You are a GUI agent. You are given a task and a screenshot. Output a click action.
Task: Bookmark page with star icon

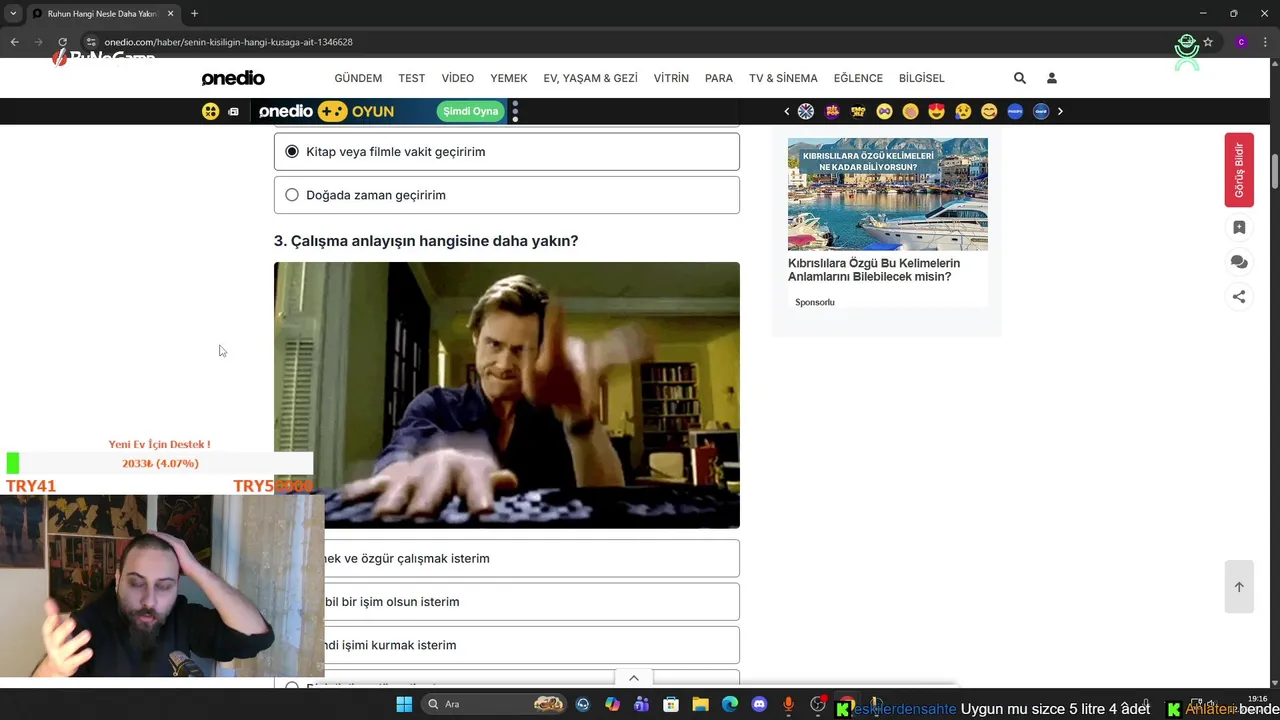click(1208, 42)
